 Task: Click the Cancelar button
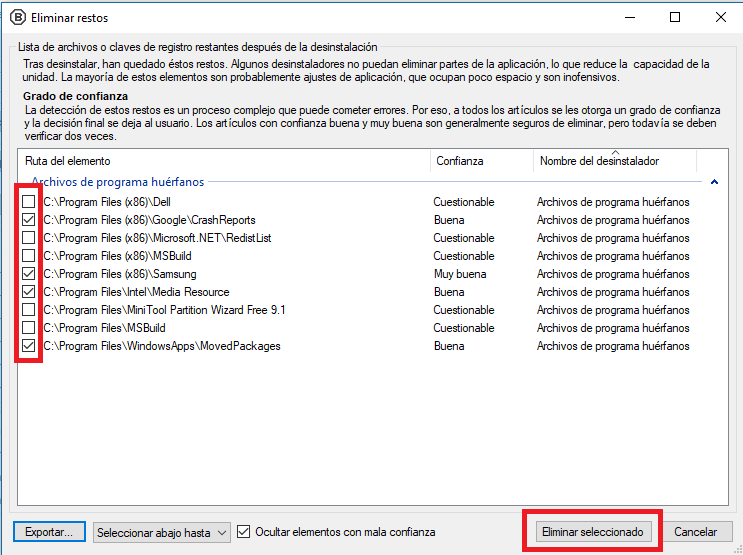click(695, 532)
